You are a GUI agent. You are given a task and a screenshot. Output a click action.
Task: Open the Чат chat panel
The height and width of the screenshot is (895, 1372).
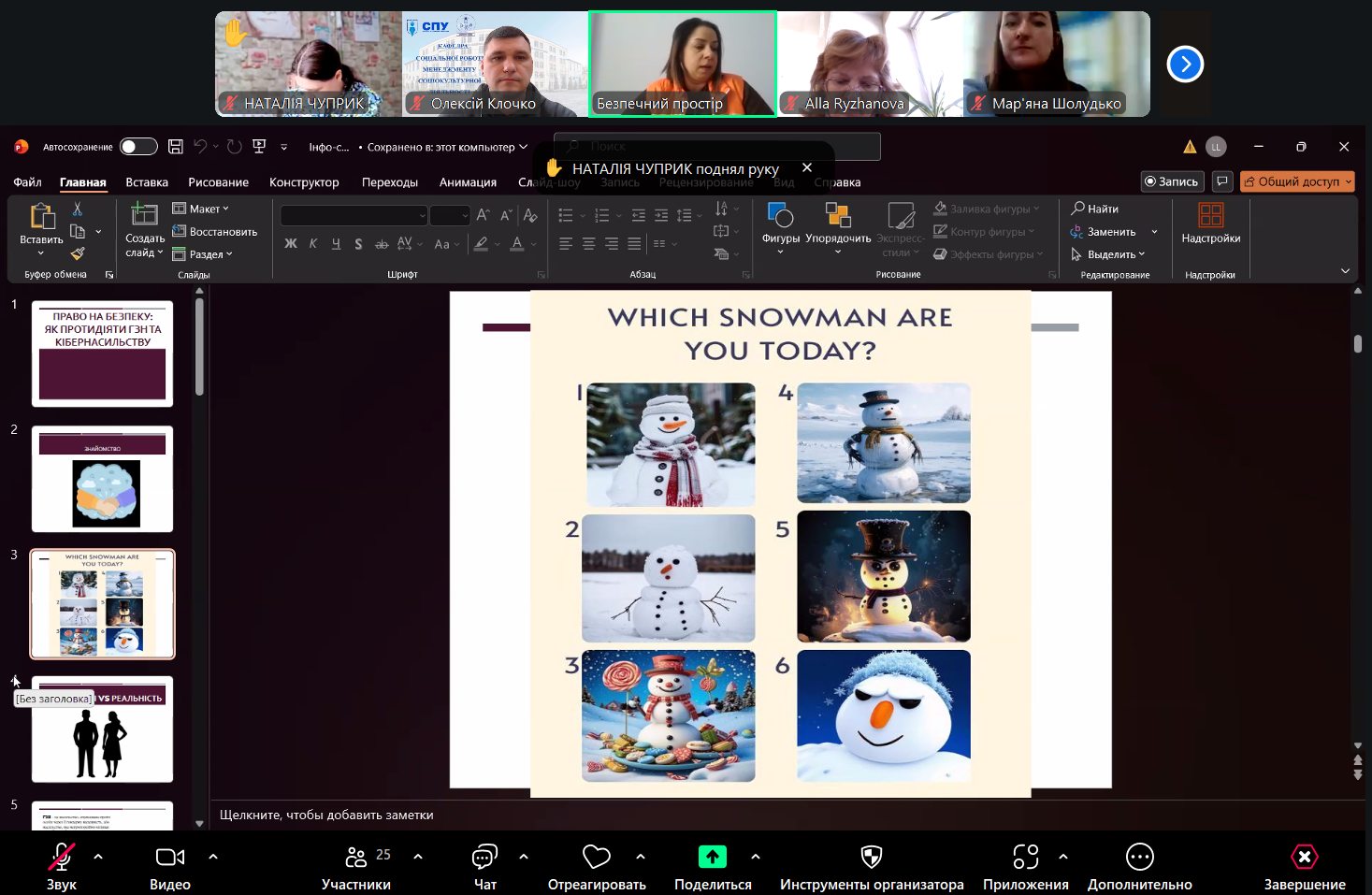484,857
